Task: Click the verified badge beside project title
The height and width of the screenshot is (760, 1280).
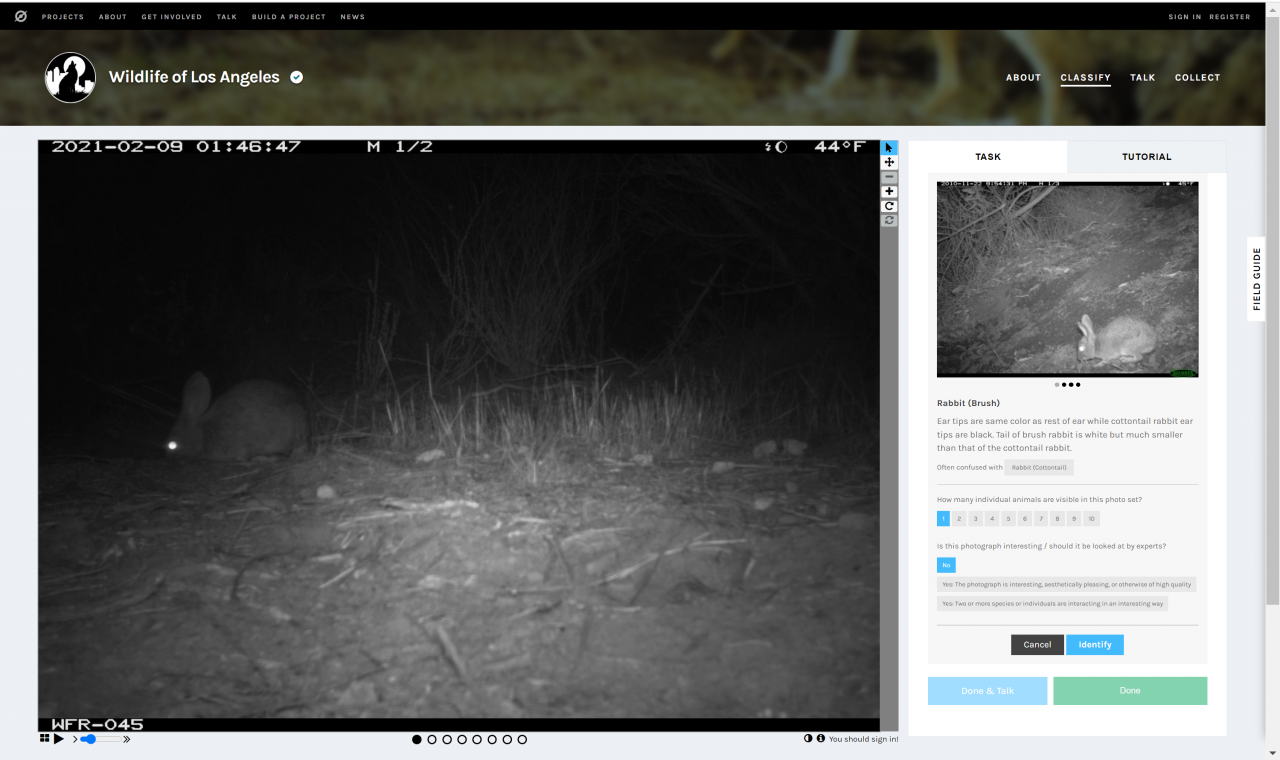Action: [x=297, y=77]
